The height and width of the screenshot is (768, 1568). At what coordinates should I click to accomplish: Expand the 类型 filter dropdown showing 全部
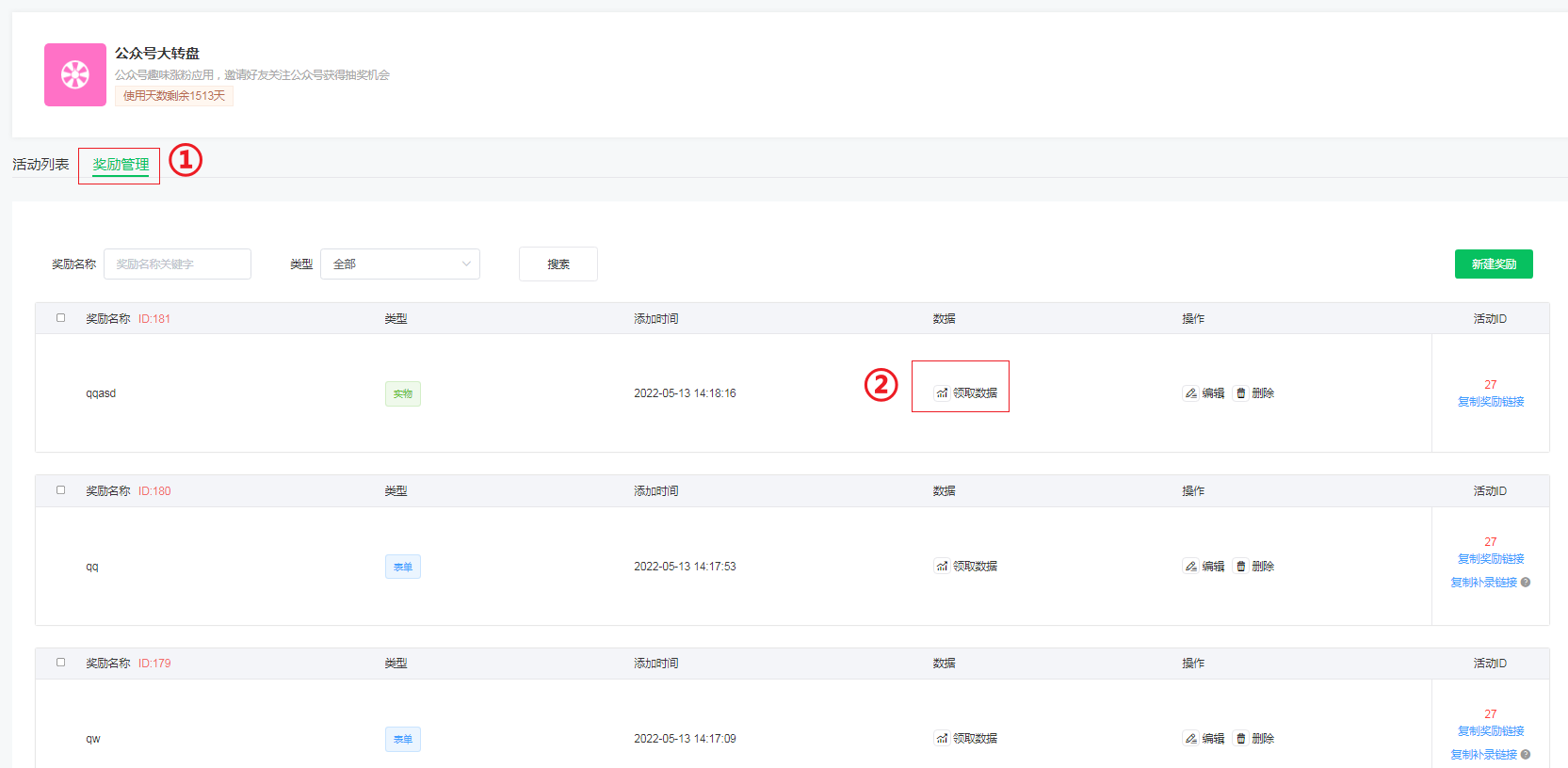400,264
